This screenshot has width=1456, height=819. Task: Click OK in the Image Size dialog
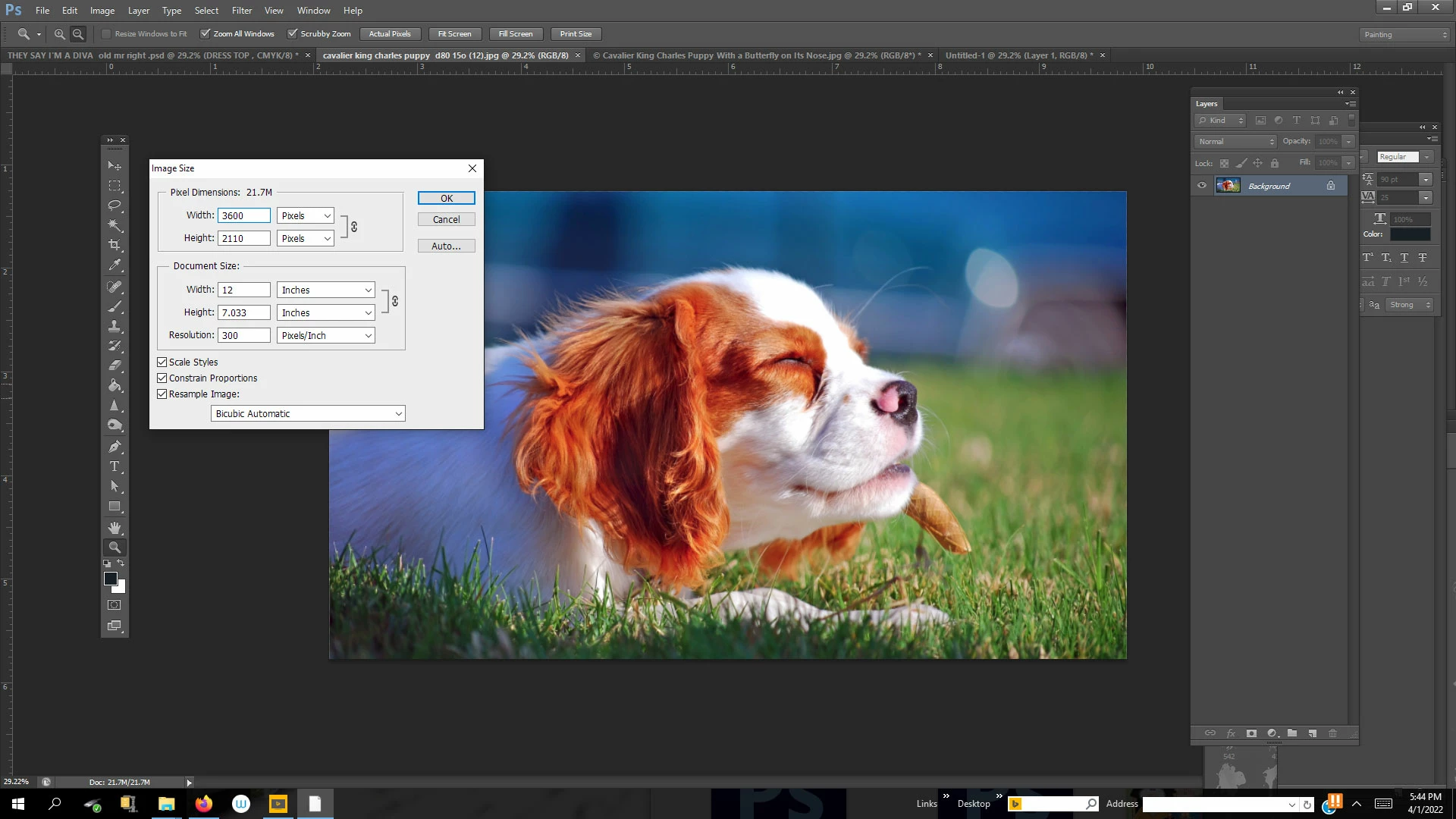(446, 198)
